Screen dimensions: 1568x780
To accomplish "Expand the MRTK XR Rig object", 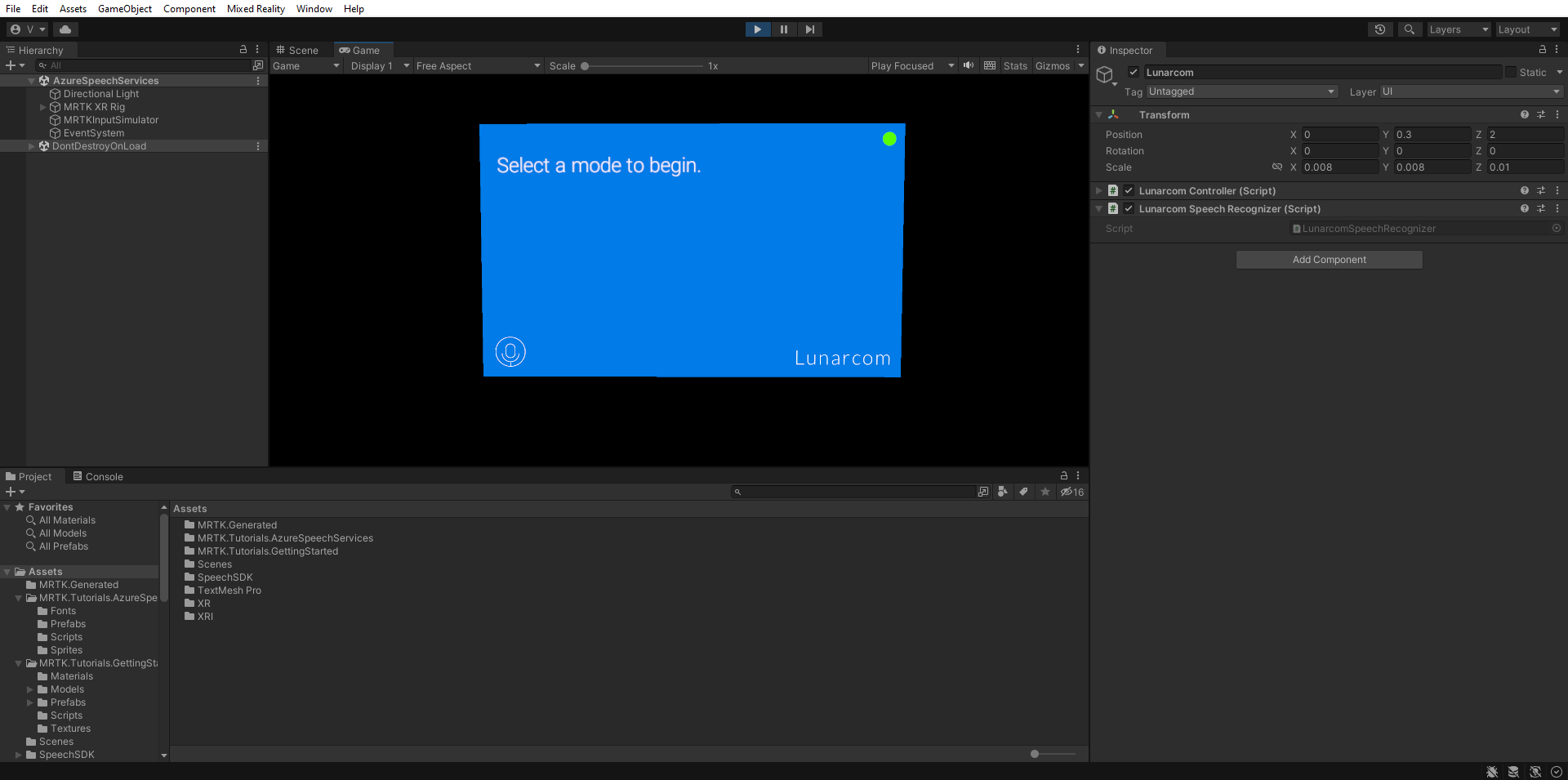I will click(x=43, y=107).
